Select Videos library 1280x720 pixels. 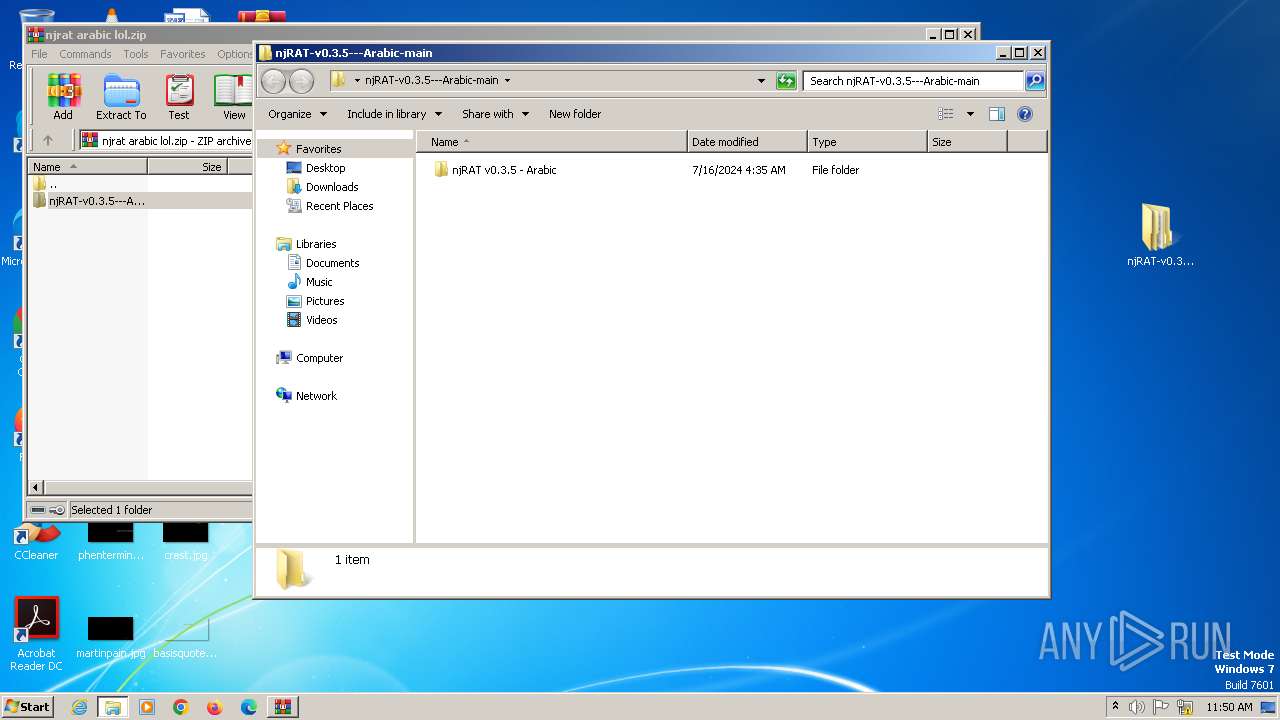[321, 320]
